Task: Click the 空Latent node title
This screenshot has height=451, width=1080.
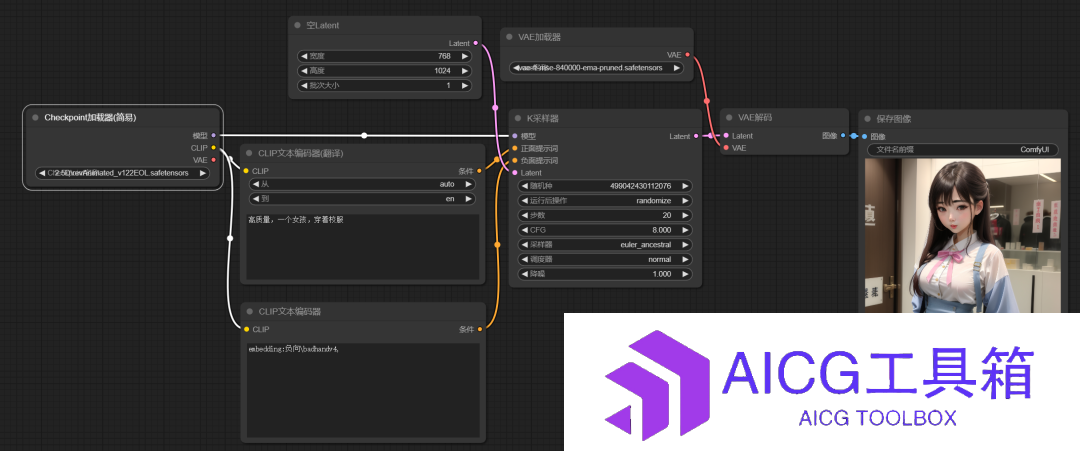Action: 322,25
